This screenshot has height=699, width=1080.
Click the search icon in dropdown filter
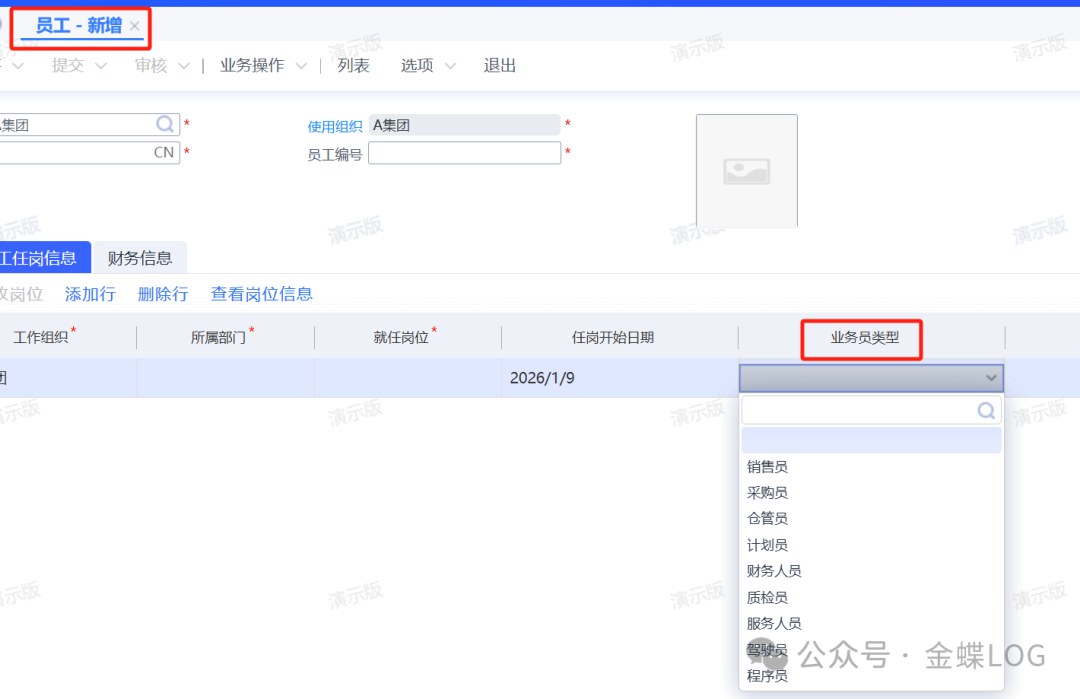(x=986, y=410)
